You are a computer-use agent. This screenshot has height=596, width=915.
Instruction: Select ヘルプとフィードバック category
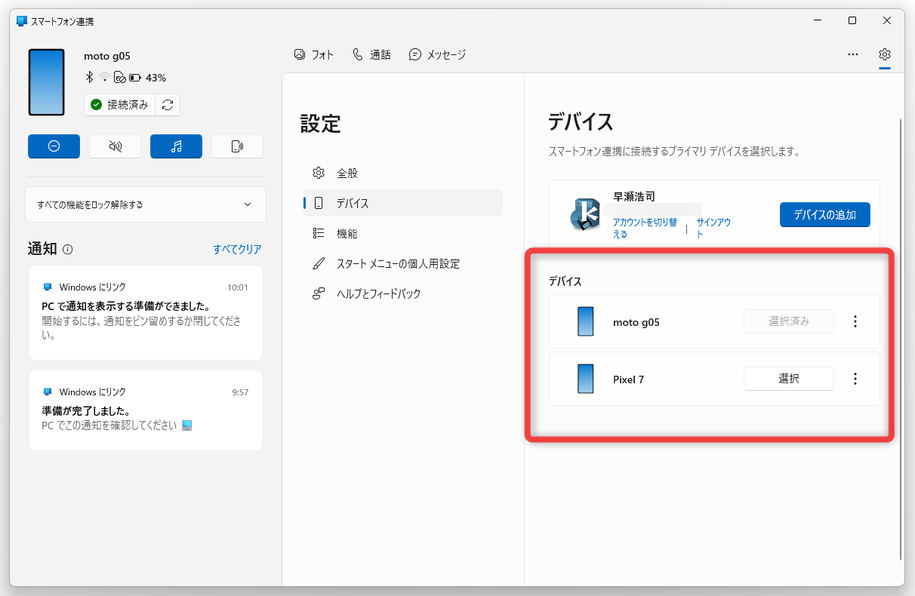[x=403, y=294]
